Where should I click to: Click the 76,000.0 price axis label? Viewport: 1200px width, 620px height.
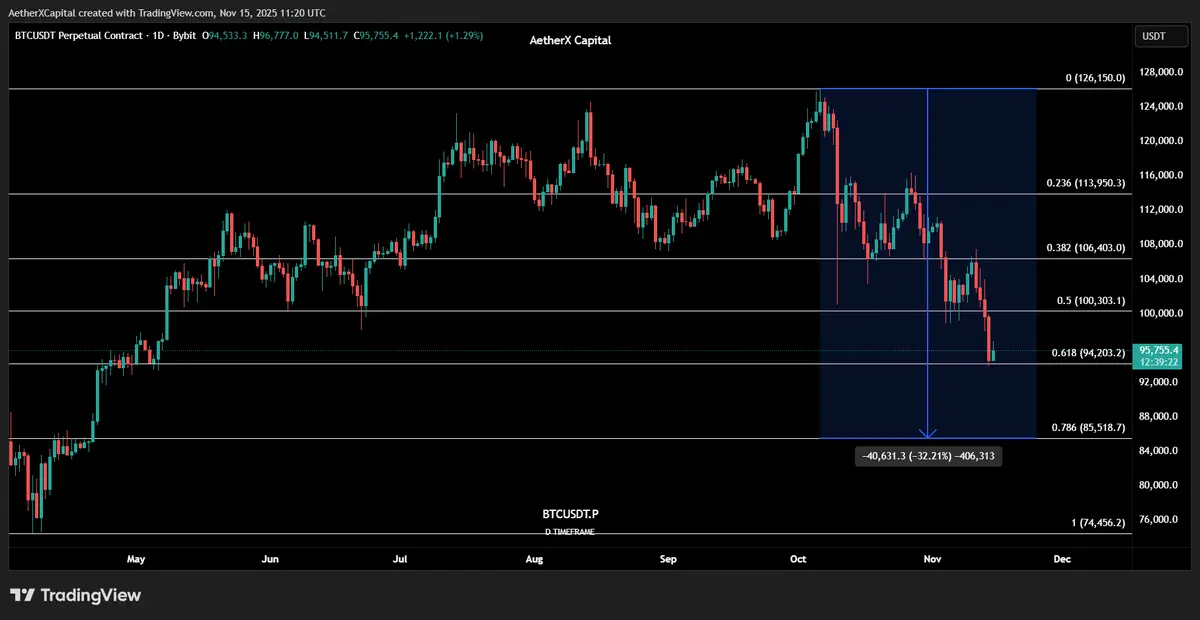point(1158,520)
